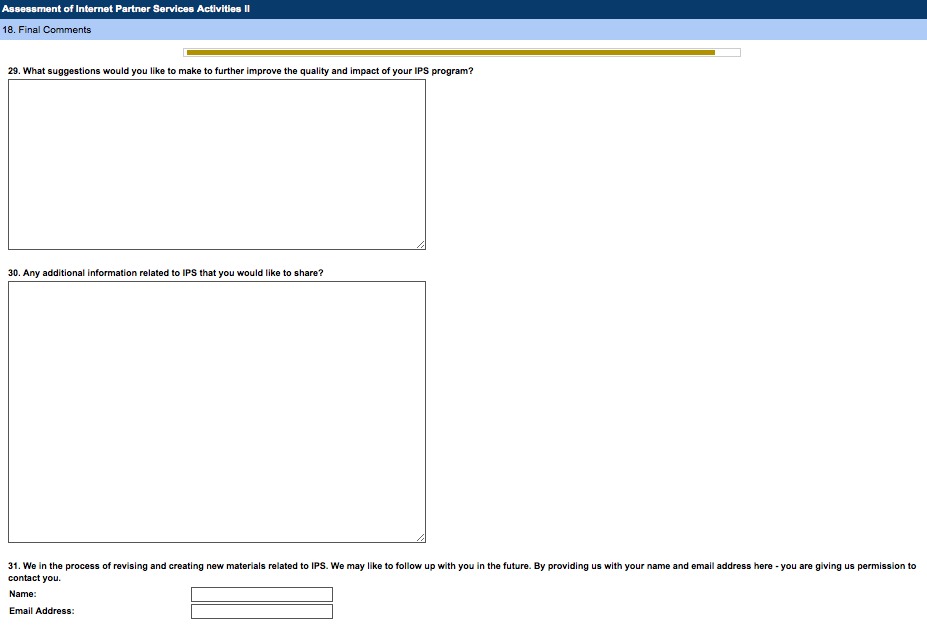927x634 pixels.
Task: Click question 29 text about improving IPS program
Action: (x=241, y=71)
